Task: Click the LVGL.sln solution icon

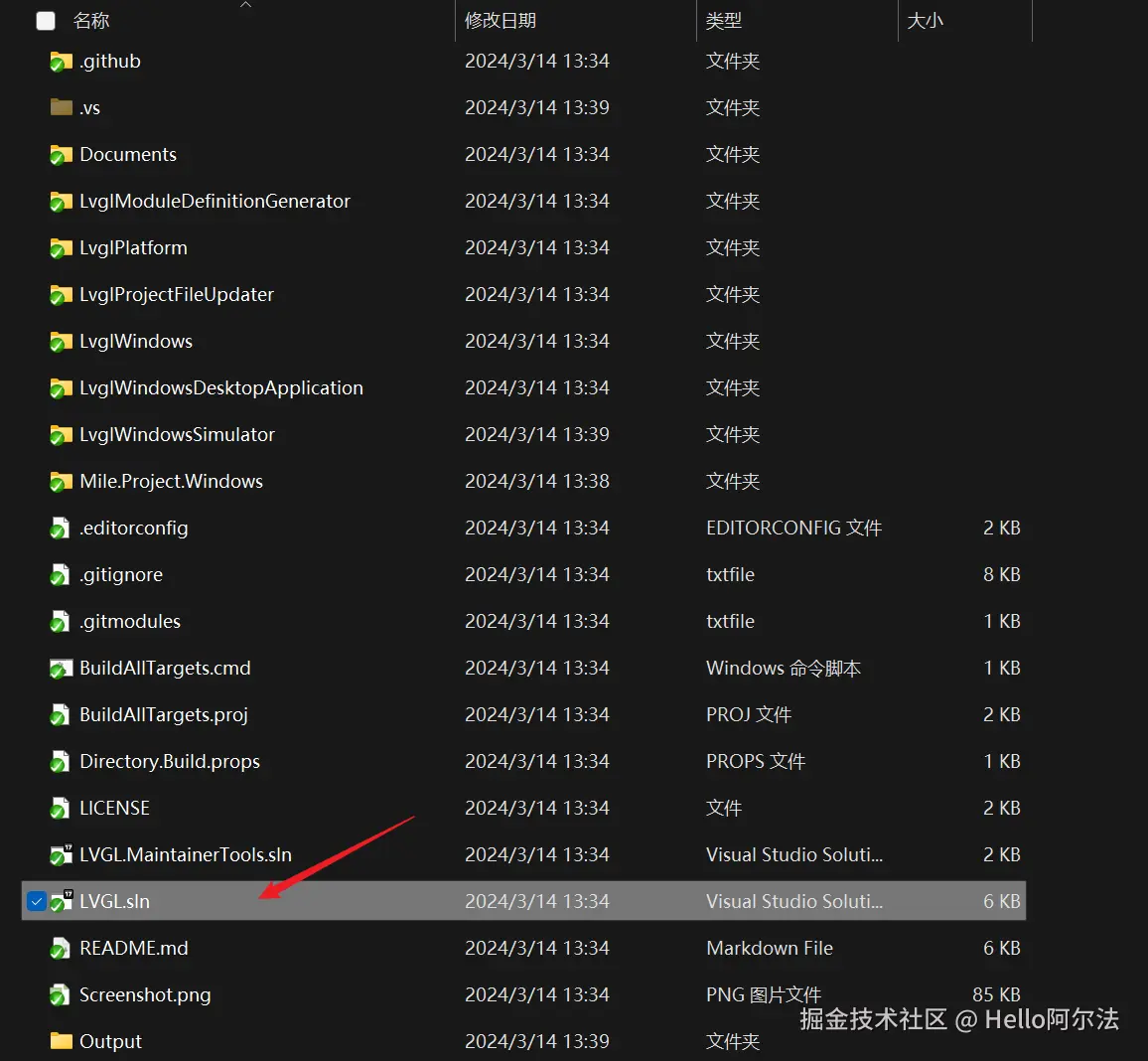Action: click(61, 901)
